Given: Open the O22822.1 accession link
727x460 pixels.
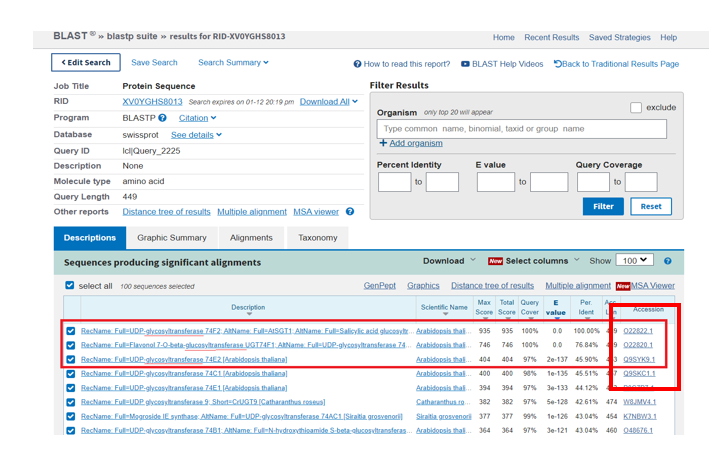Looking at the screenshot, I should tap(638, 331).
